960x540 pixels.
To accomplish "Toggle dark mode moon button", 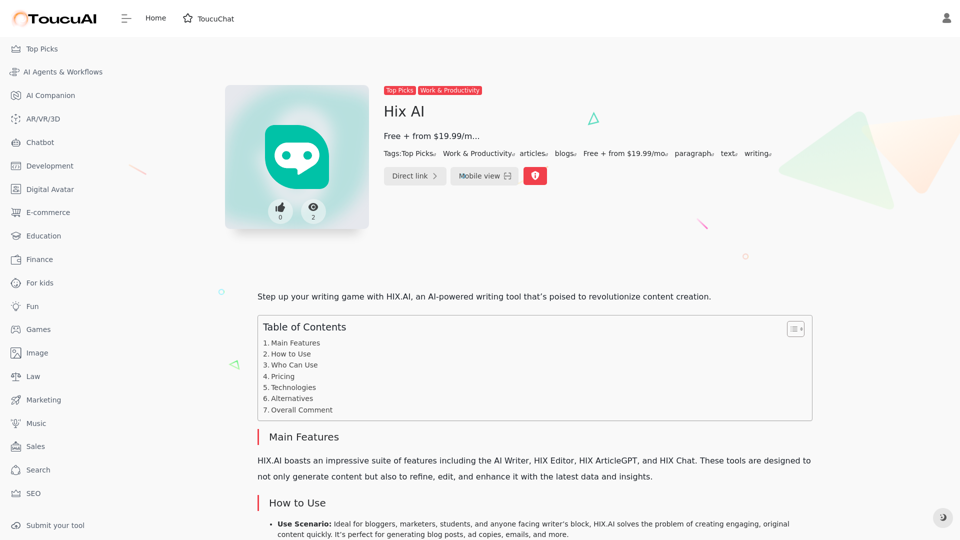I will 943,517.
